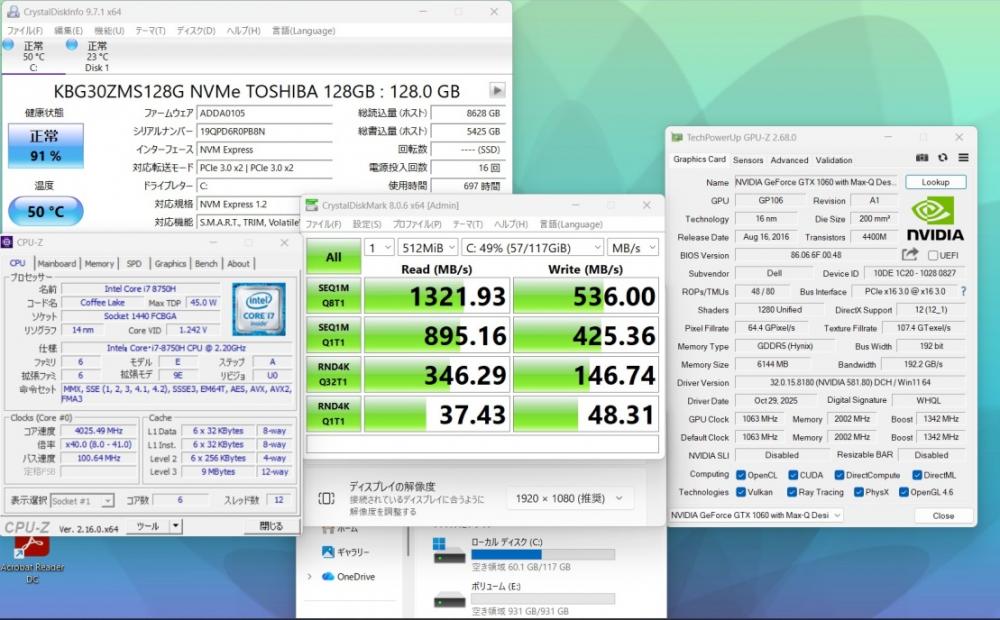Click the Close button in GPU-Z
Image resolution: width=1000 pixels, height=620 pixels.
[x=943, y=515]
